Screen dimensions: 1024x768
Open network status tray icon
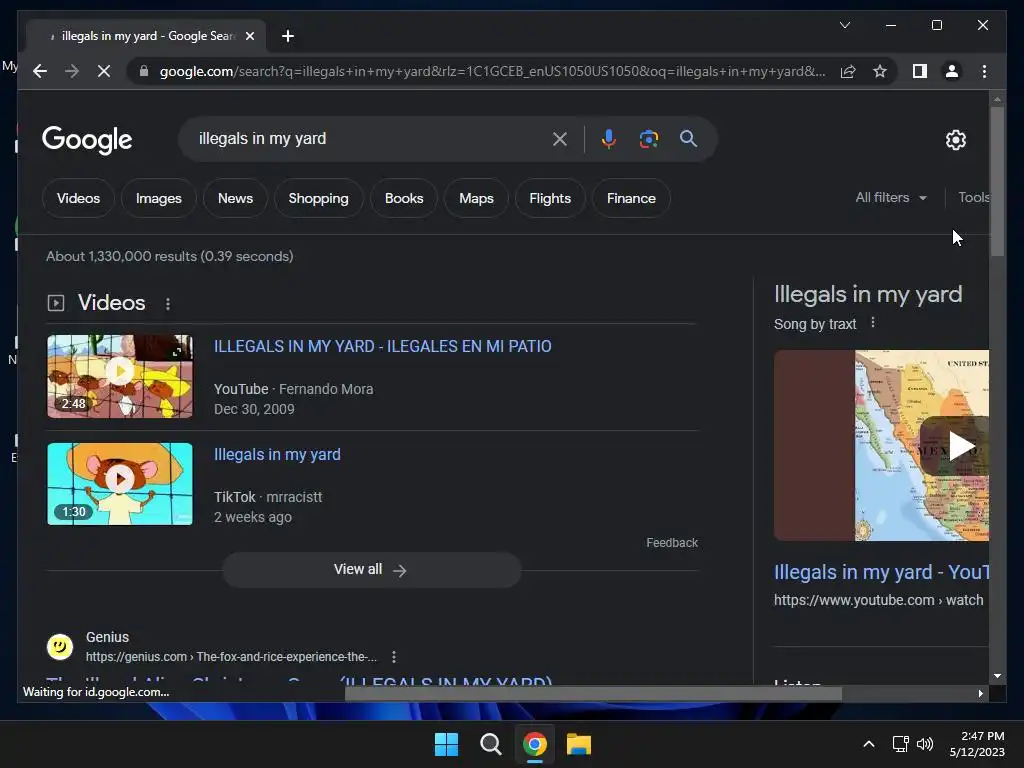point(901,744)
